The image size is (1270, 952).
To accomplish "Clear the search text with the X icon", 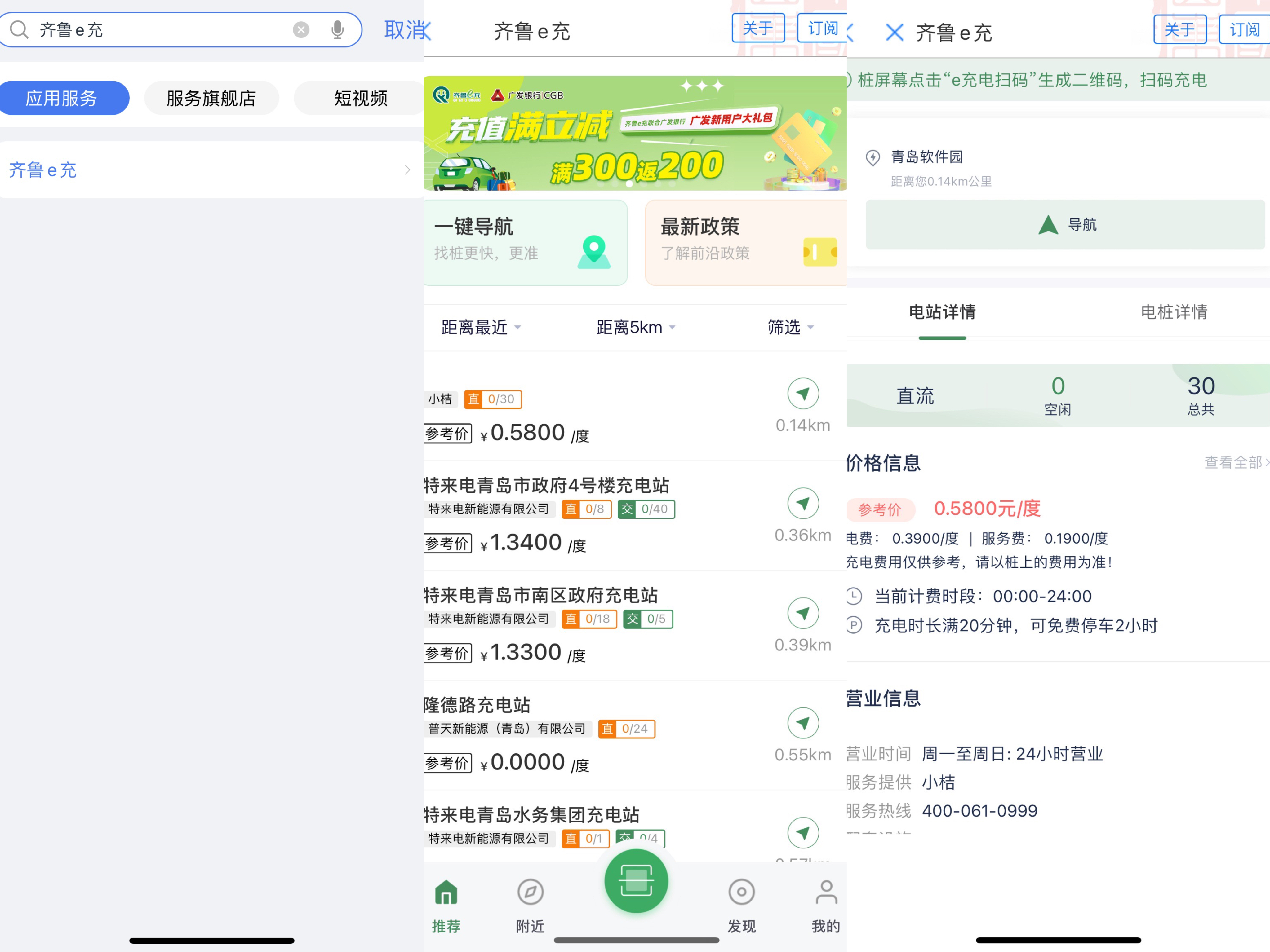I will (x=301, y=29).
